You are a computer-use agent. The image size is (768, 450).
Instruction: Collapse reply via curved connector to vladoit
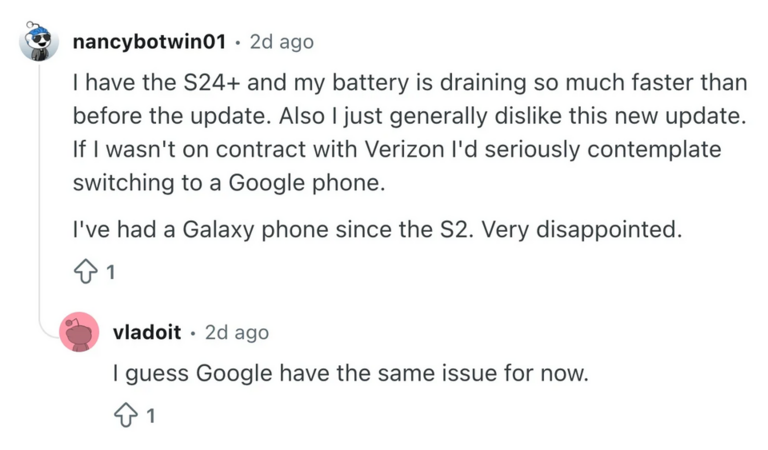49,331
